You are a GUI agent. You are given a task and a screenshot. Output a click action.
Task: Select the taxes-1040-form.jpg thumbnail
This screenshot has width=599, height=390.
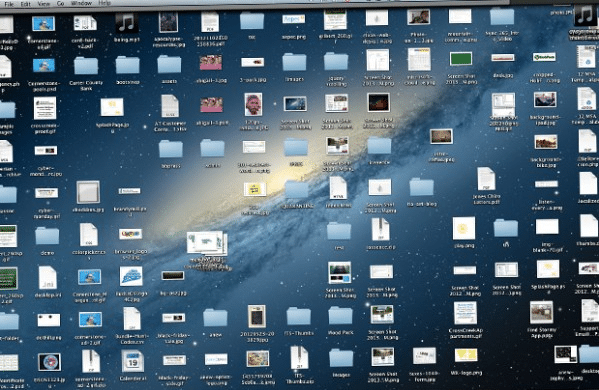[424, 356]
